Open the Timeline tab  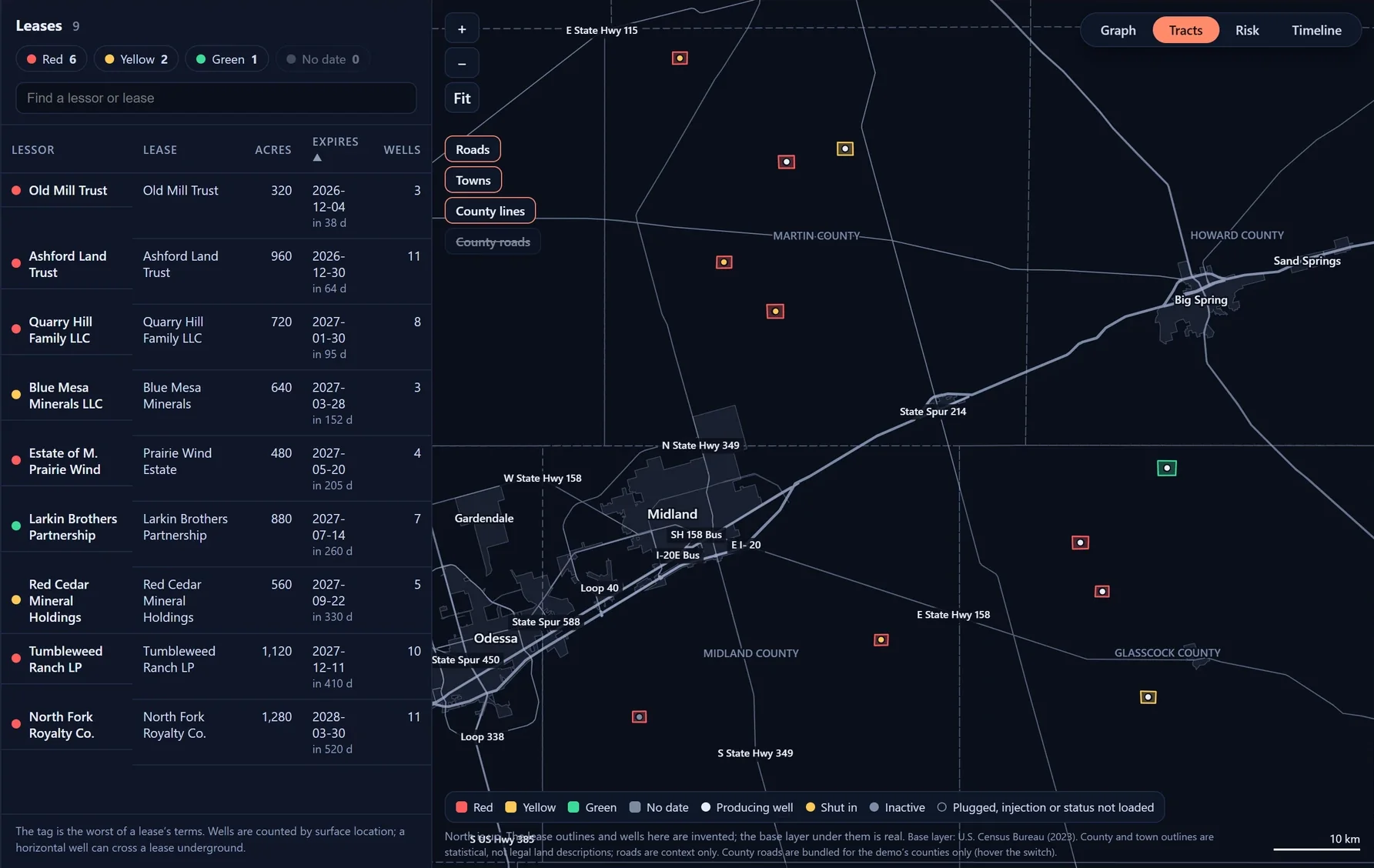1316,30
